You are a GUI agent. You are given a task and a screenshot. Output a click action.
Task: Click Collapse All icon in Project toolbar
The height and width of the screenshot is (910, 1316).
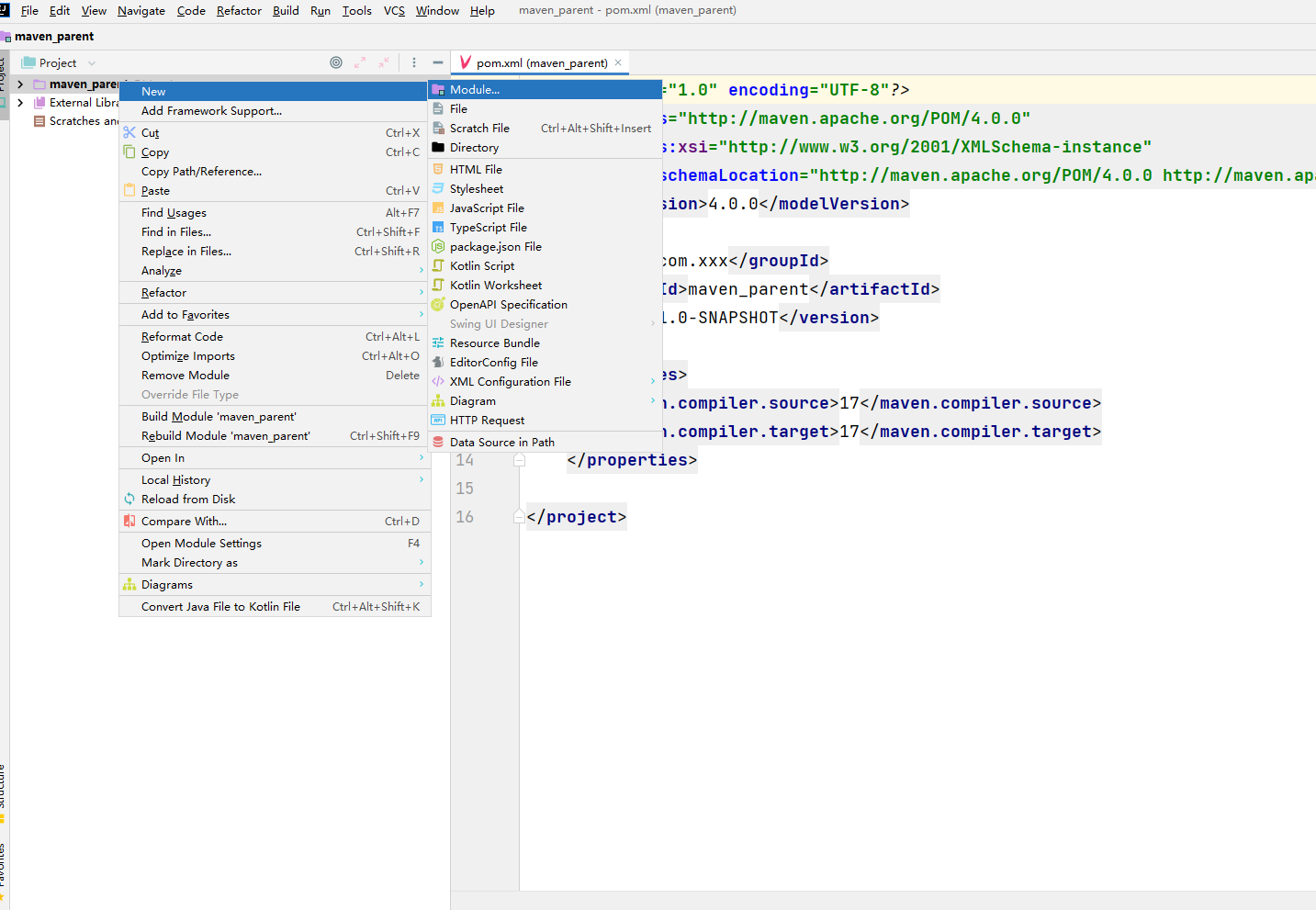[384, 62]
